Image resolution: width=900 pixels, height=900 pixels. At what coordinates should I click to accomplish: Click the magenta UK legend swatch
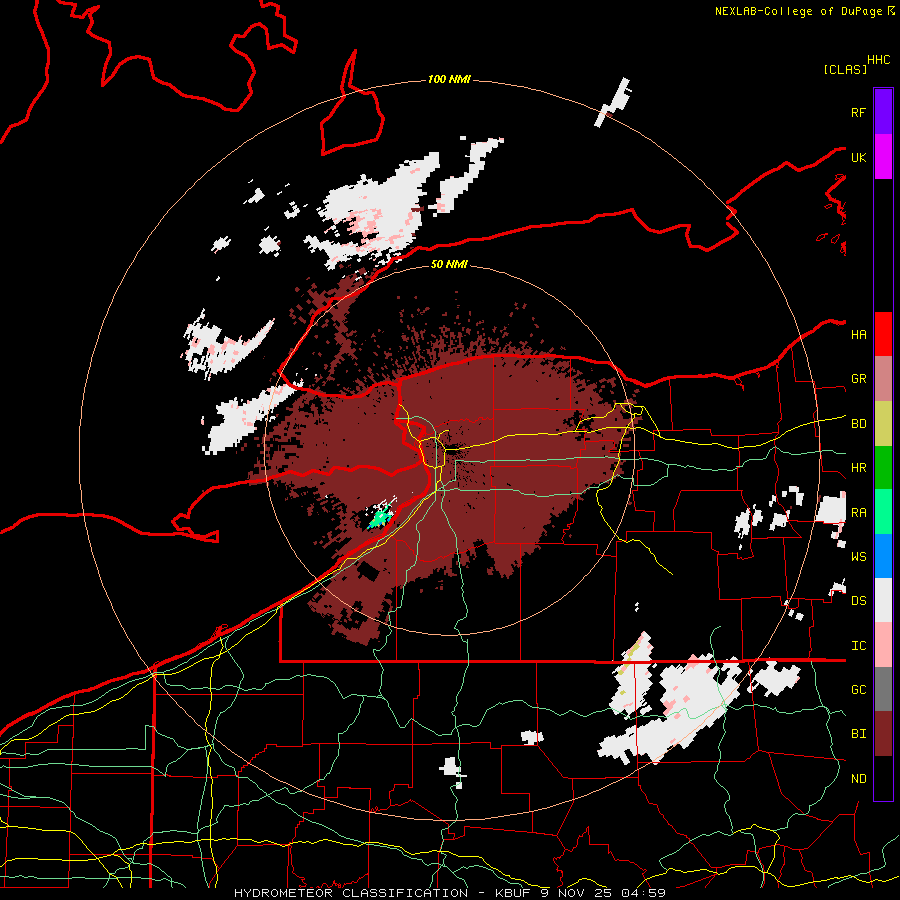click(883, 157)
